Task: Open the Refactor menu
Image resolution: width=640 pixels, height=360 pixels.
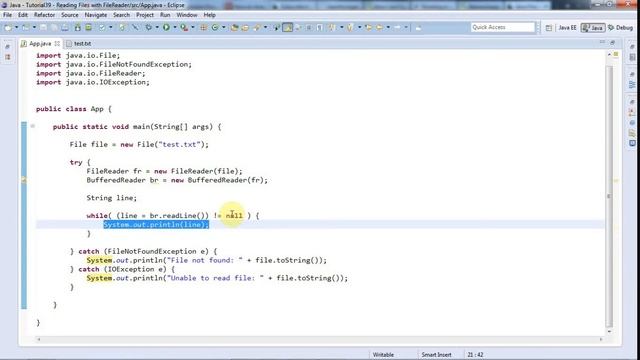Action: (44, 15)
